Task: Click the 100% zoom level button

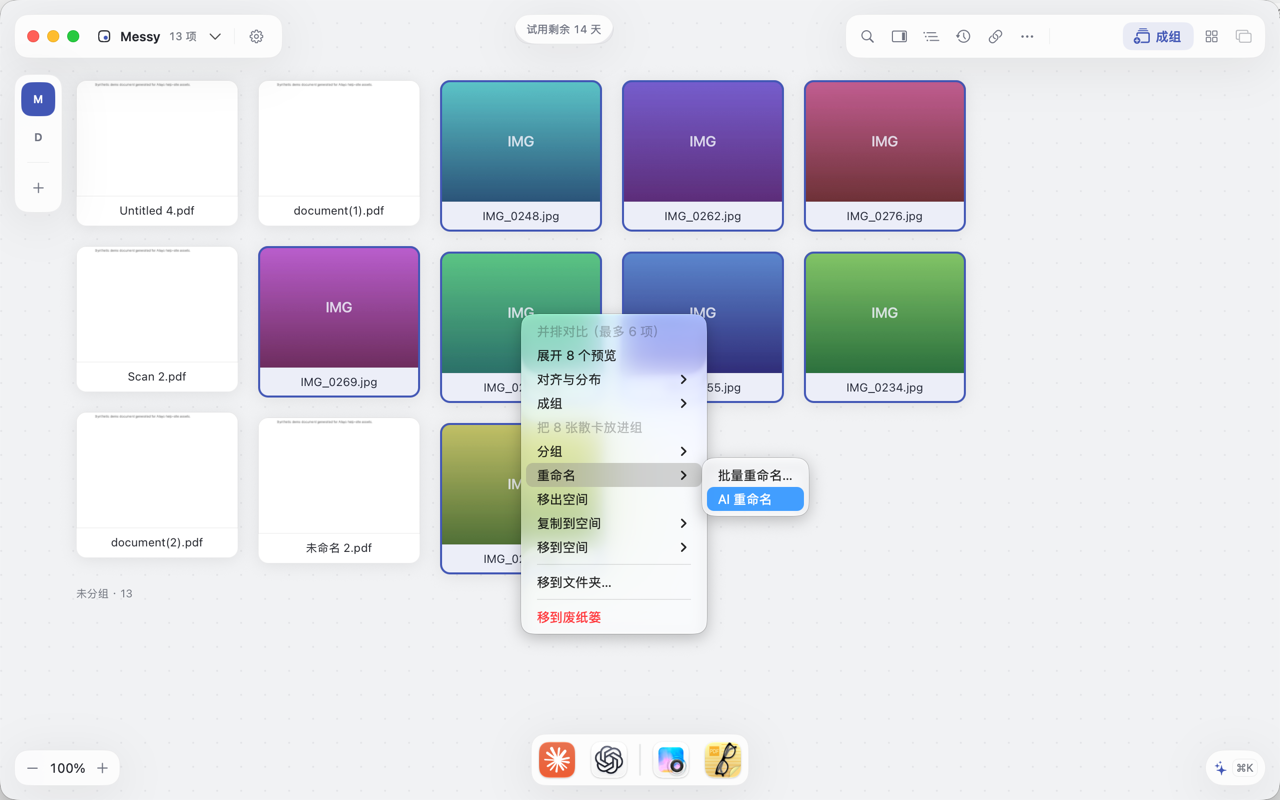Action: 68,768
